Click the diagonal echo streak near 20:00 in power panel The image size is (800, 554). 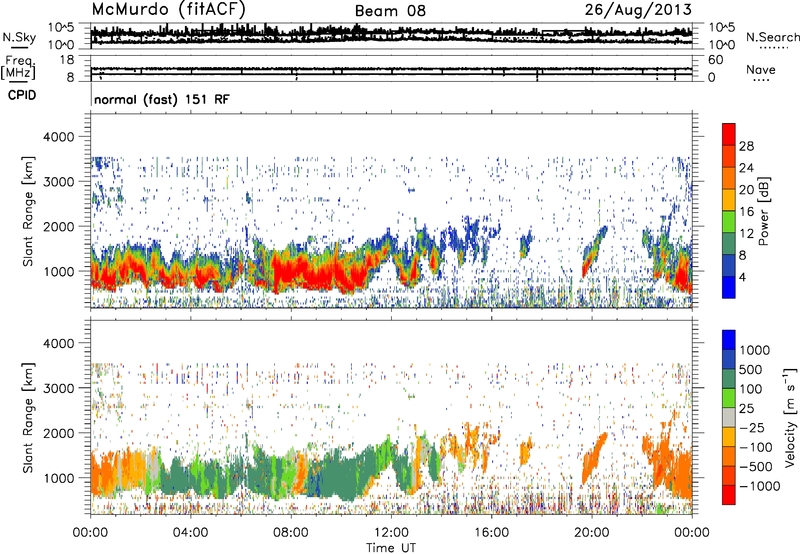click(595, 250)
